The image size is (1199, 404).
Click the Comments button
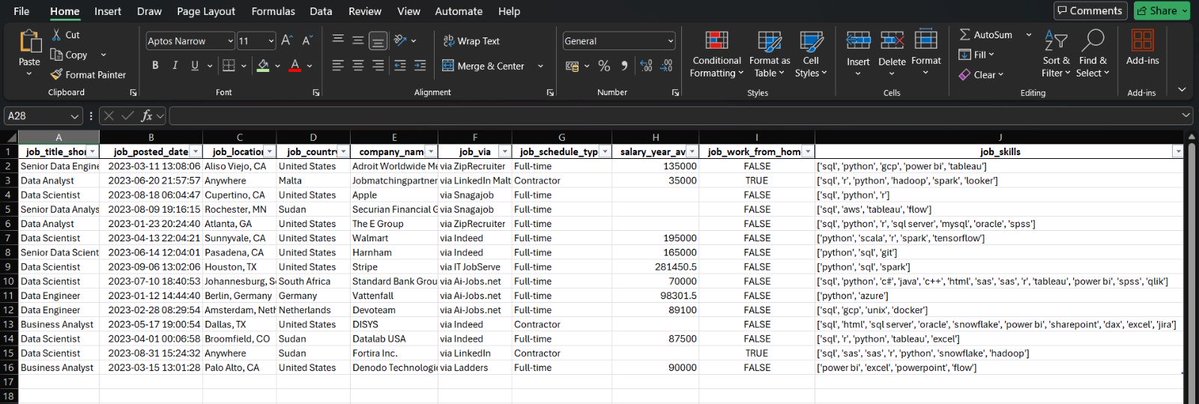[x=1090, y=11]
